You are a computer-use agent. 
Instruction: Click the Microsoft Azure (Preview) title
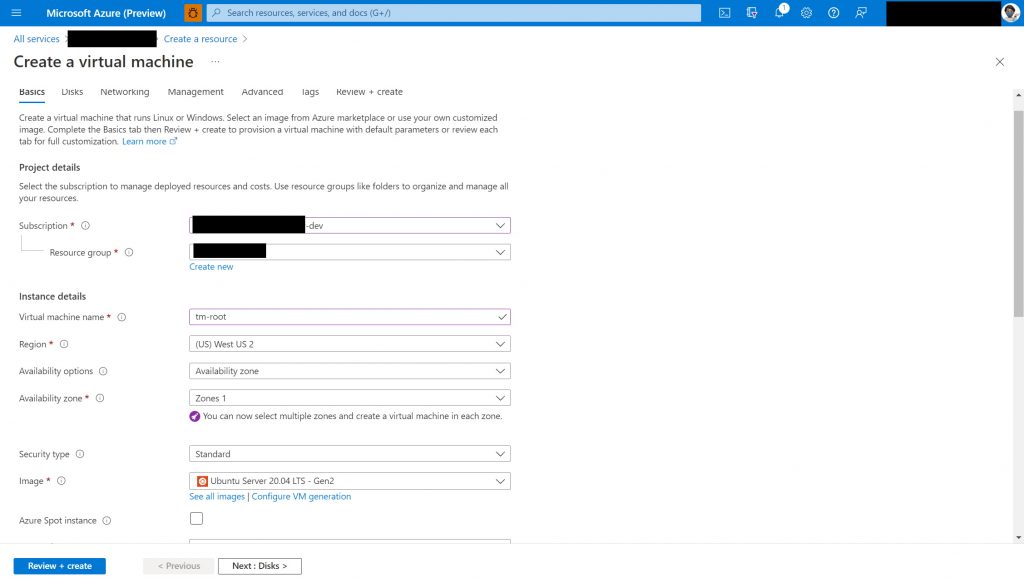point(106,12)
